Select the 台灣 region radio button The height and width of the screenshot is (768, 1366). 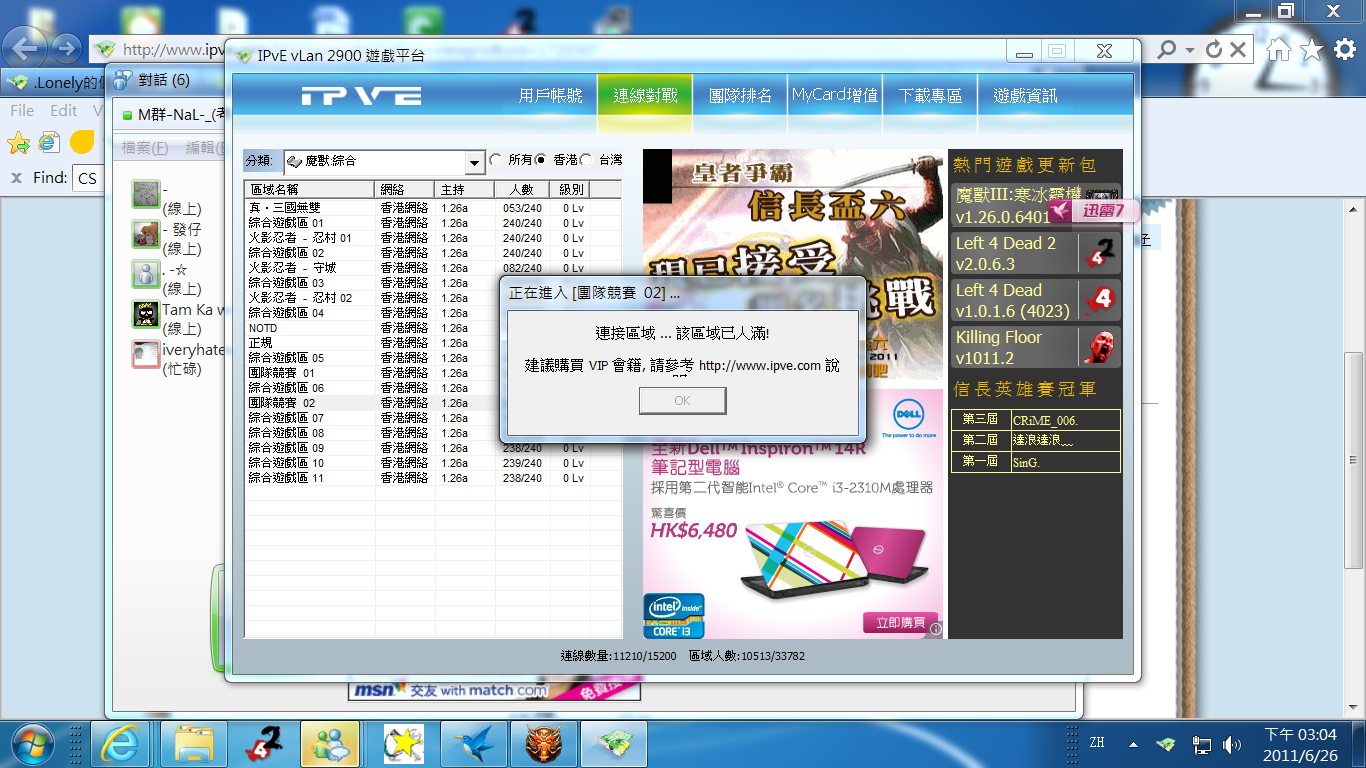tap(586, 160)
